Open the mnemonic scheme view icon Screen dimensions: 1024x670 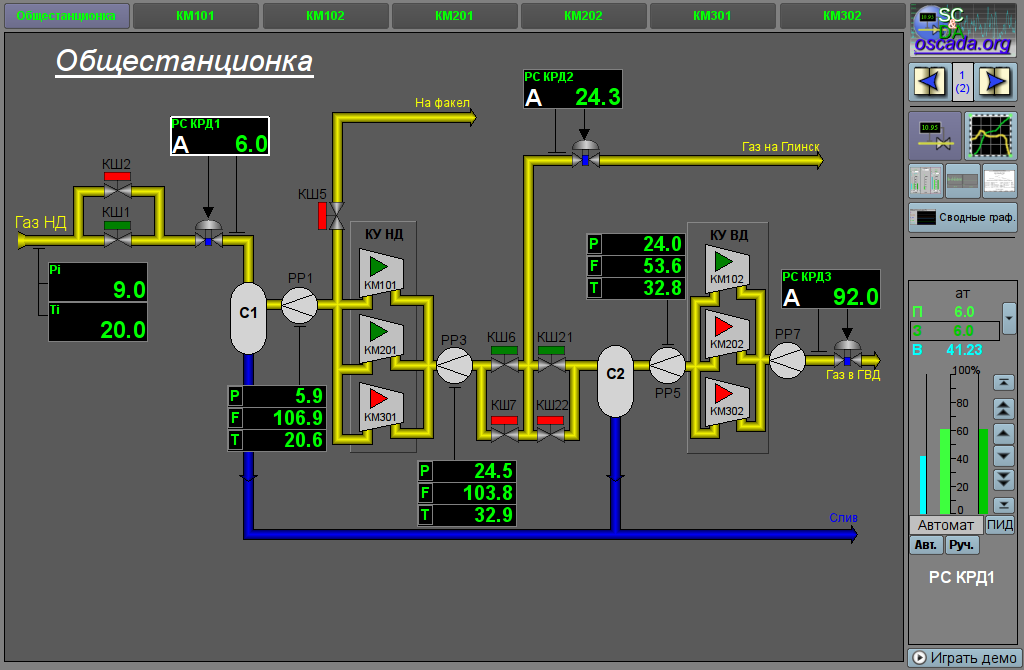[934, 136]
